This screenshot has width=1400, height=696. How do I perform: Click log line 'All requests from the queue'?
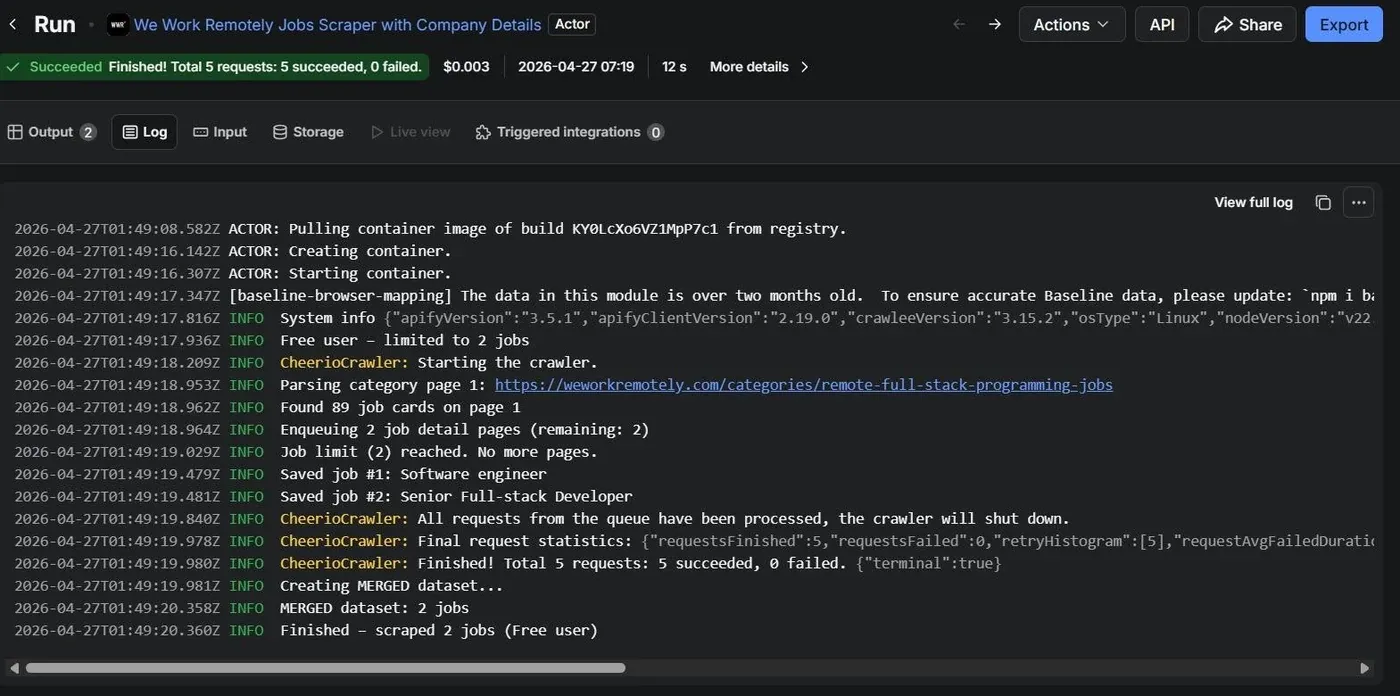542,519
